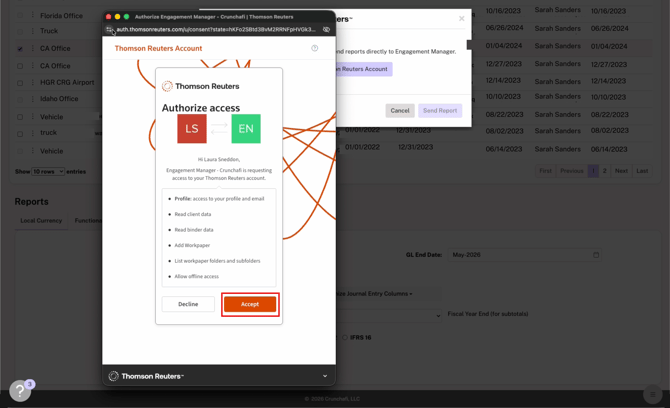
Task: Select current page 1 in pagination
Action: [x=593, y=171]
